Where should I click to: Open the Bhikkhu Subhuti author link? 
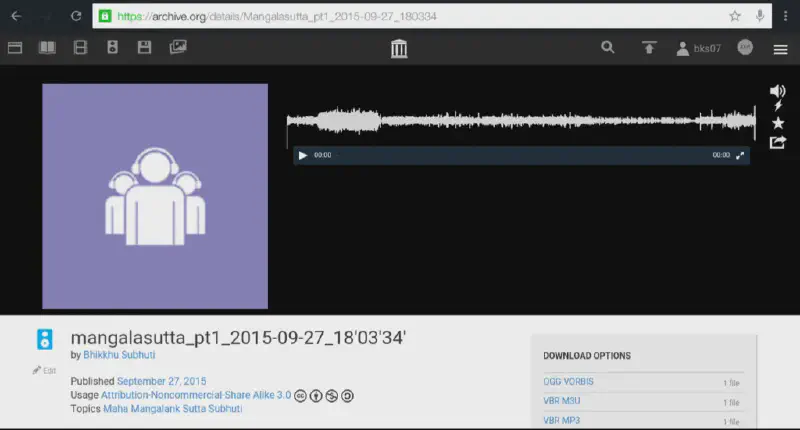click(x=119, y=355)
